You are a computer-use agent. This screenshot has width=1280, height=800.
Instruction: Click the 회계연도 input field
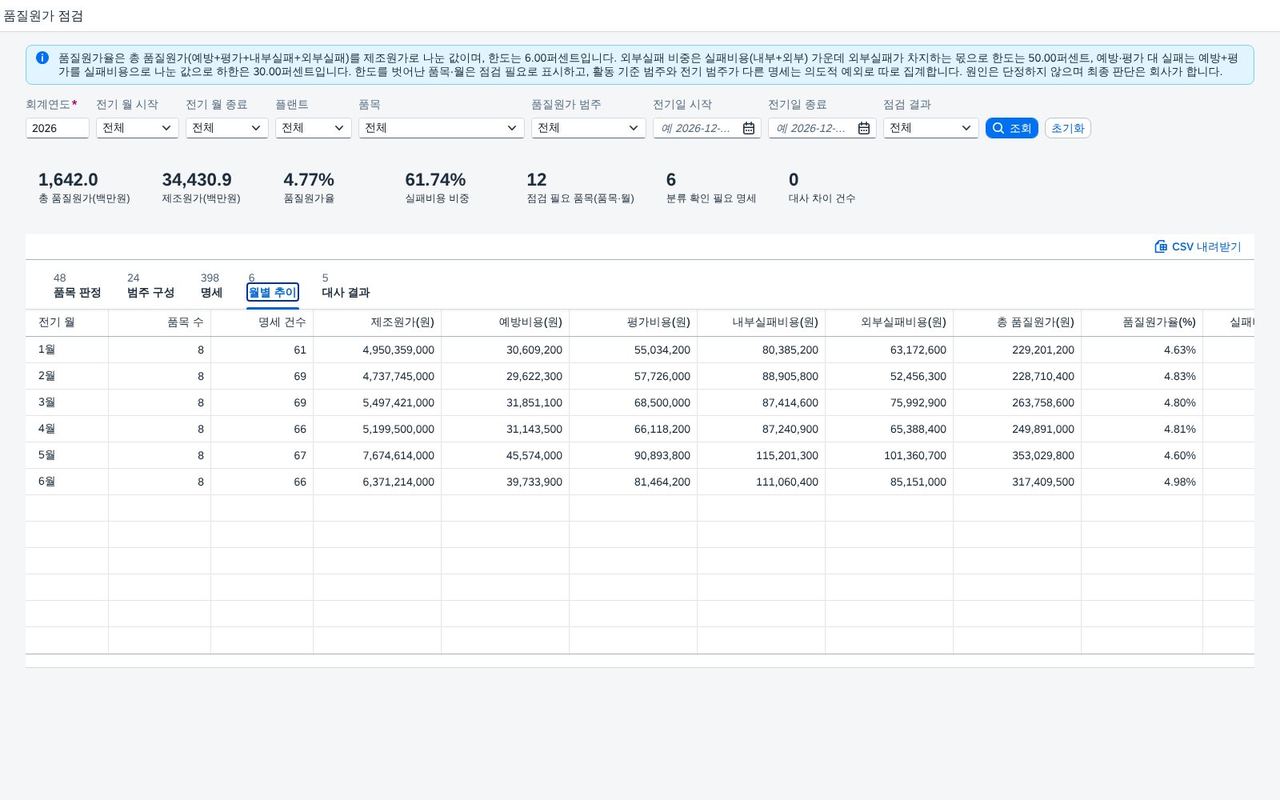click(x=57, y=128)
